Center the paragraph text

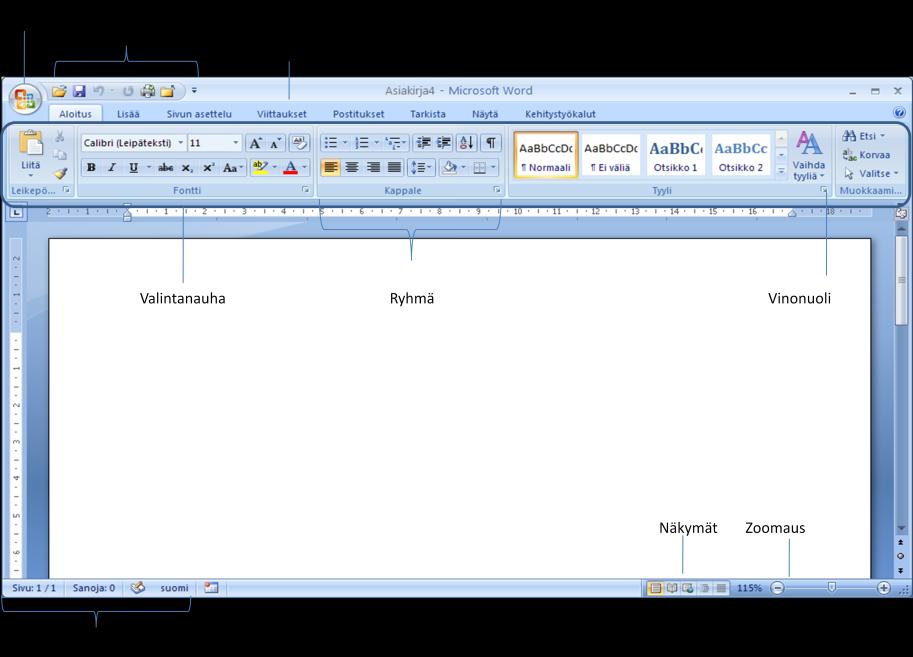click(352, 168)
